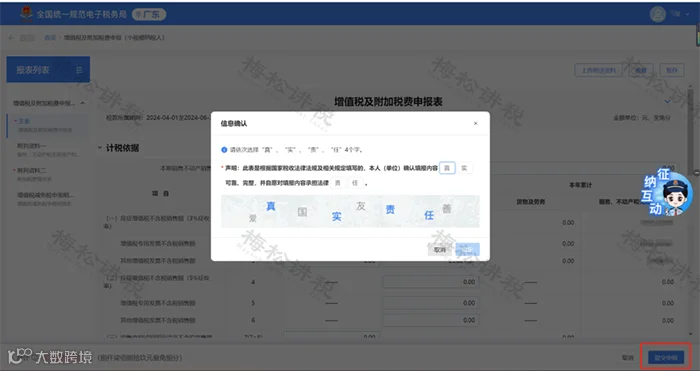Expand the account dropdown arrow in header
Screen dimensions: 700x371
click(x=688, y=15)
